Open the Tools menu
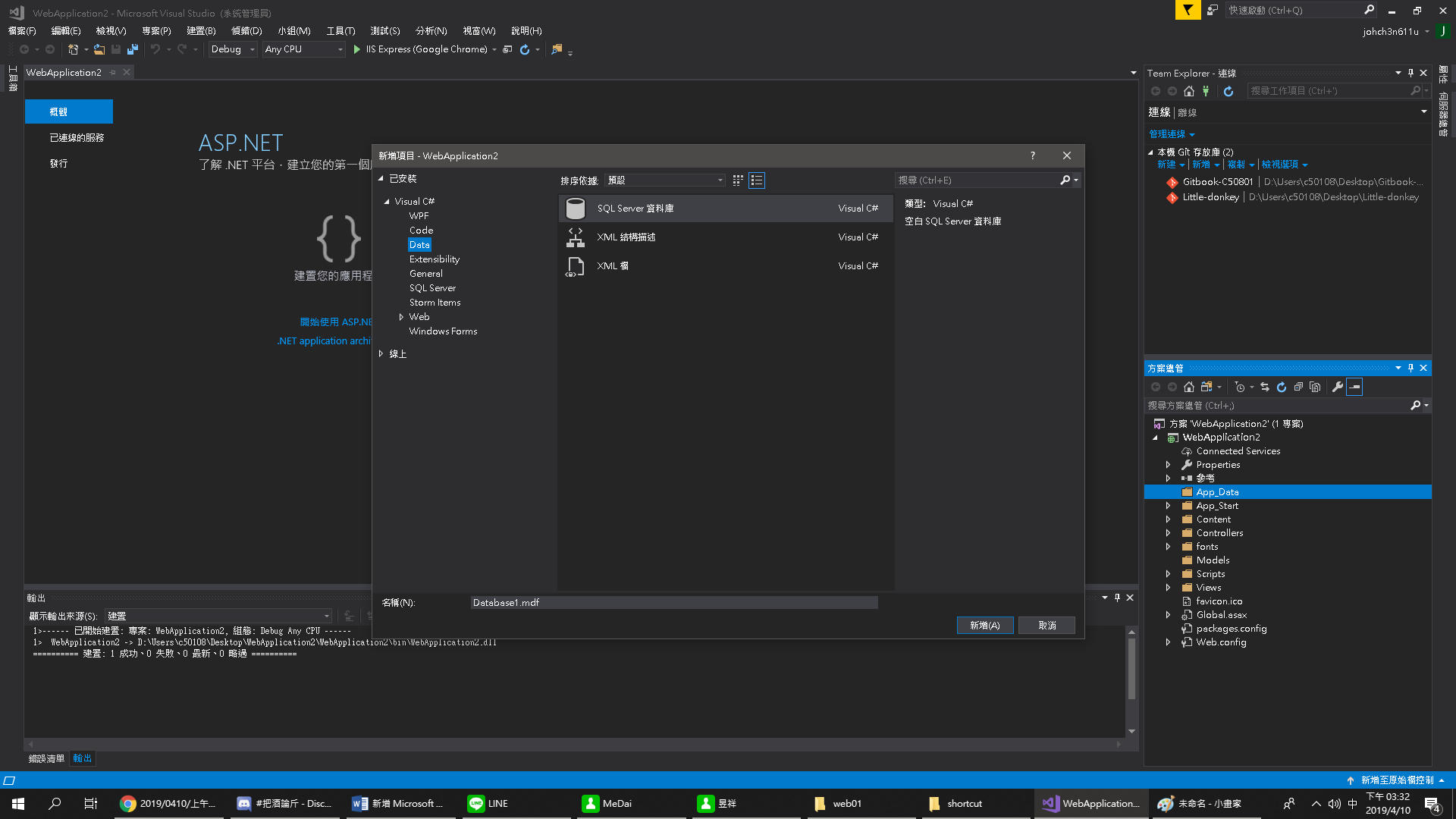Image resolution: width=1456 pixels, height=819 pixels. [340, 31]
